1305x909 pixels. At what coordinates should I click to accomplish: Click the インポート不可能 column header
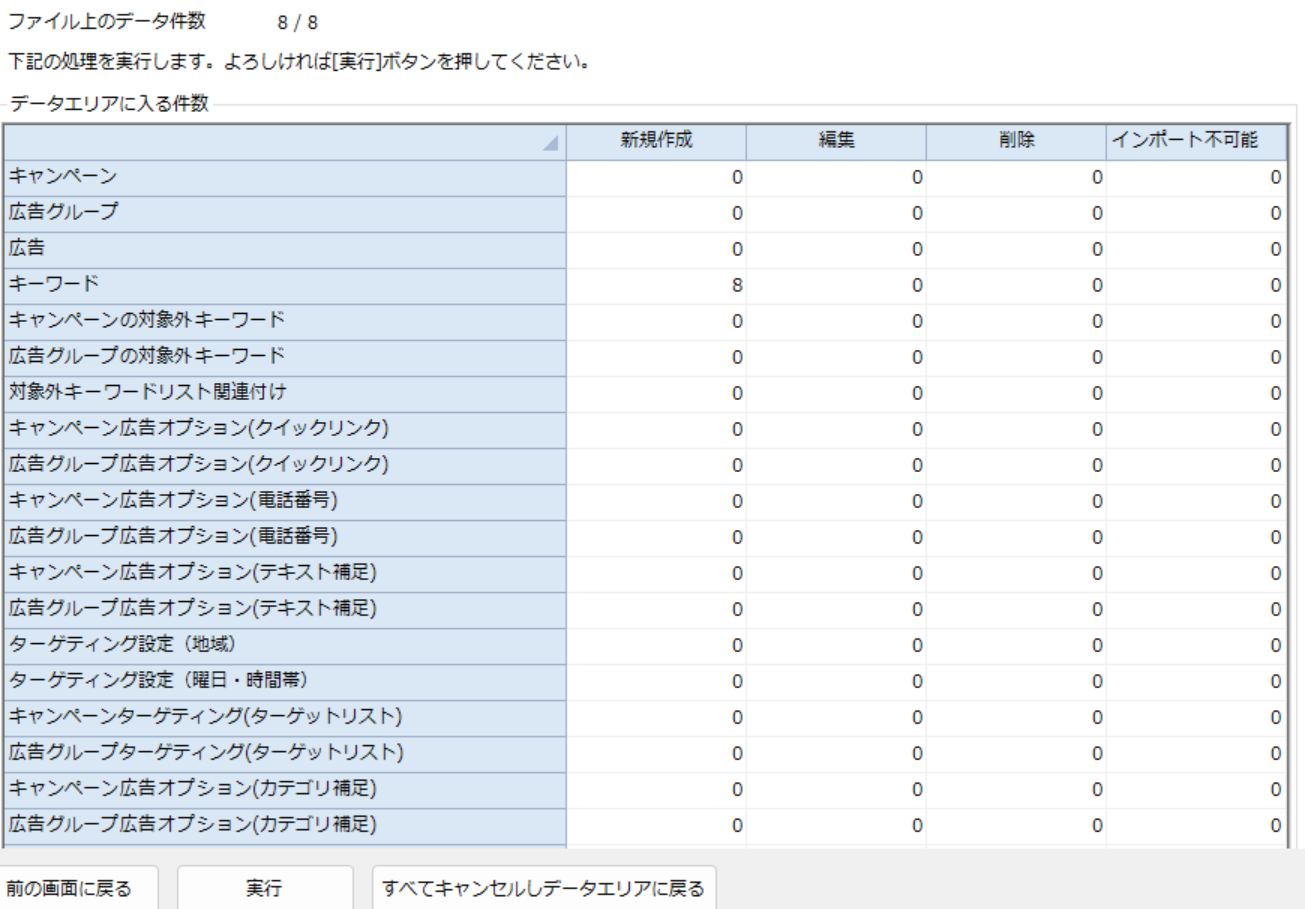1195,142
